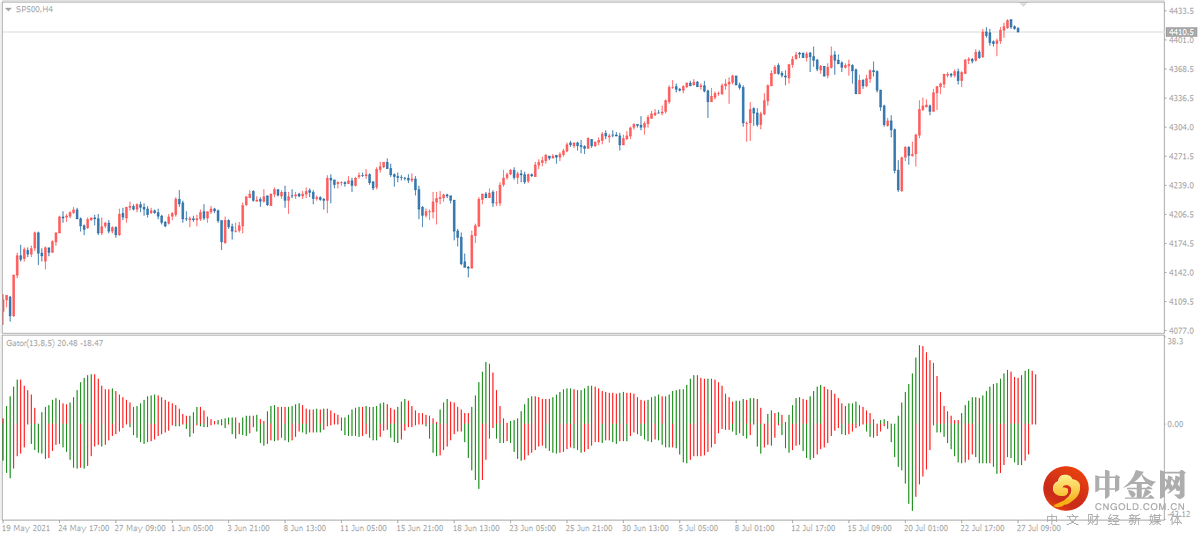Click price level 4109.5 on axis
The image size is (1200, 538).
[x=1180, y=301]
